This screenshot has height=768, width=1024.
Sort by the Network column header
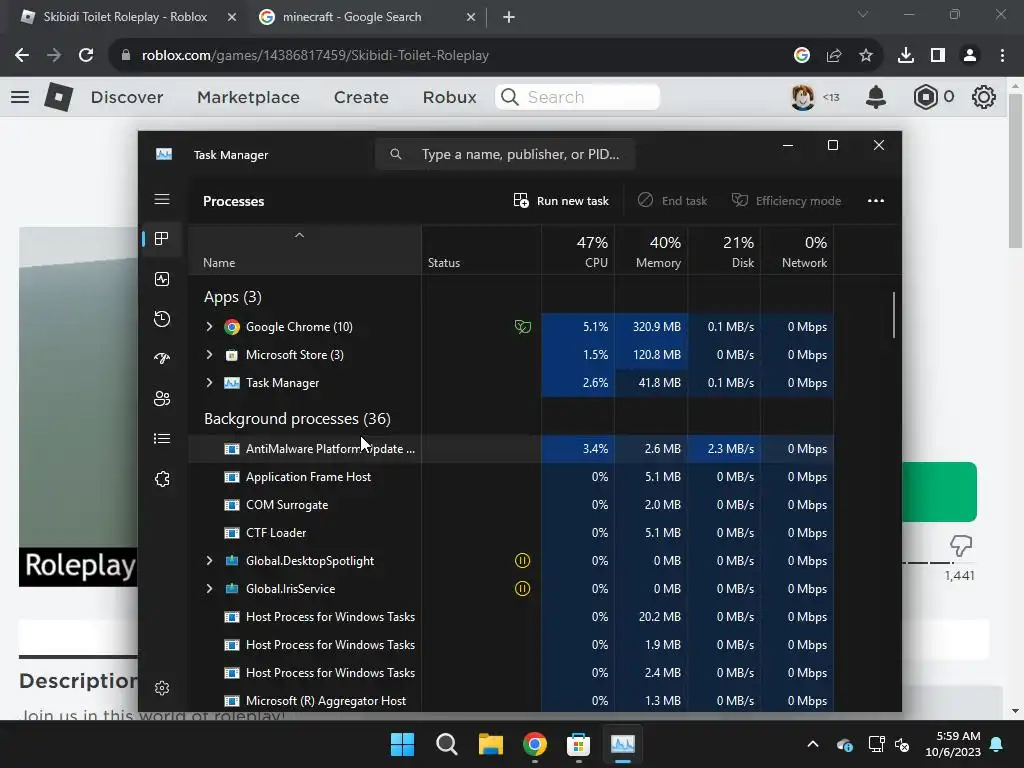click(x=797, y=251)
